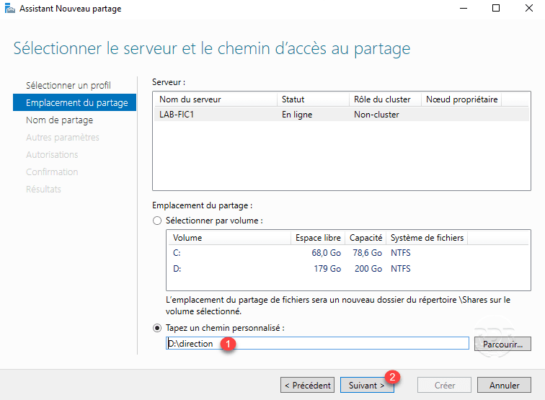Screen dimensions: 545x400
Task: Click the 'Espace libre' column header
Action: tap(318, 238)
